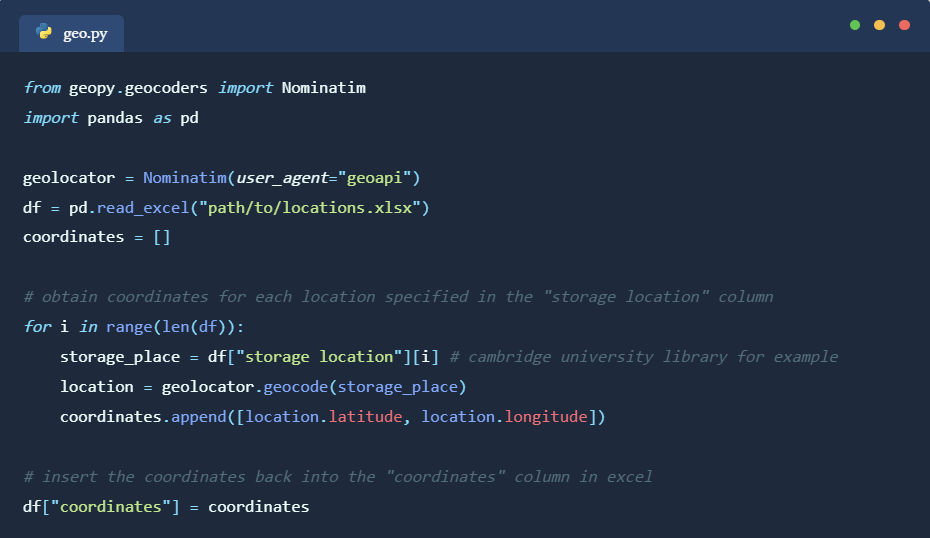Click Nominatim in the first import line
This screenshot has height=538, width=930.
click(x=323, y=88)
